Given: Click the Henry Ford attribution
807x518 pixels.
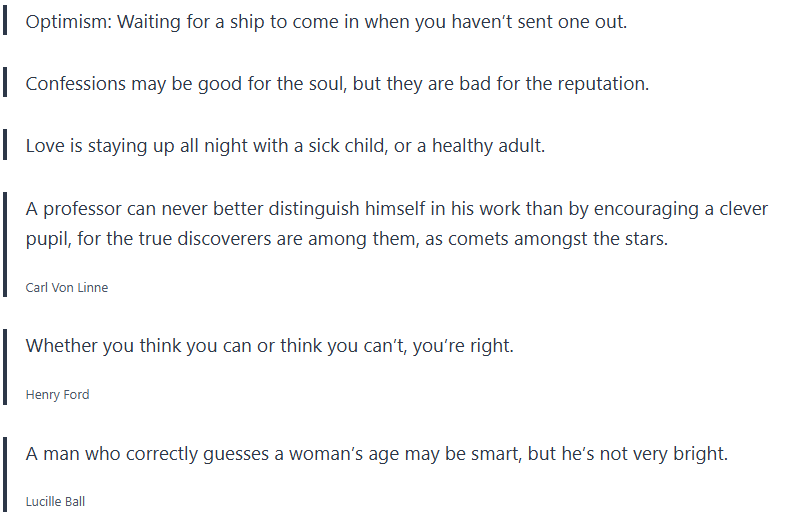Looking at the screenshot, I should (x=57, y=395).
